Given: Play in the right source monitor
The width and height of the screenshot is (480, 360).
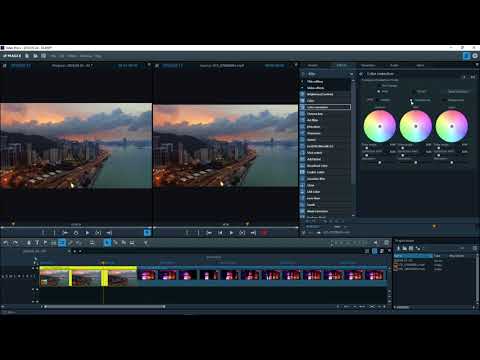Looking at the screenshot, I should (231, 233).
